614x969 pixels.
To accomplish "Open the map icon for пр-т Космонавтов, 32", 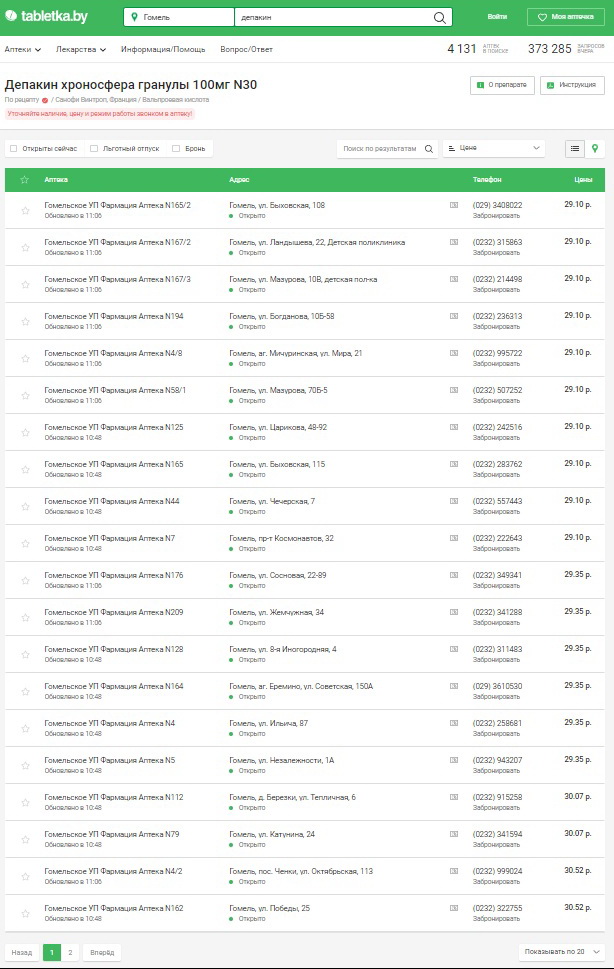I will (454, 538).
